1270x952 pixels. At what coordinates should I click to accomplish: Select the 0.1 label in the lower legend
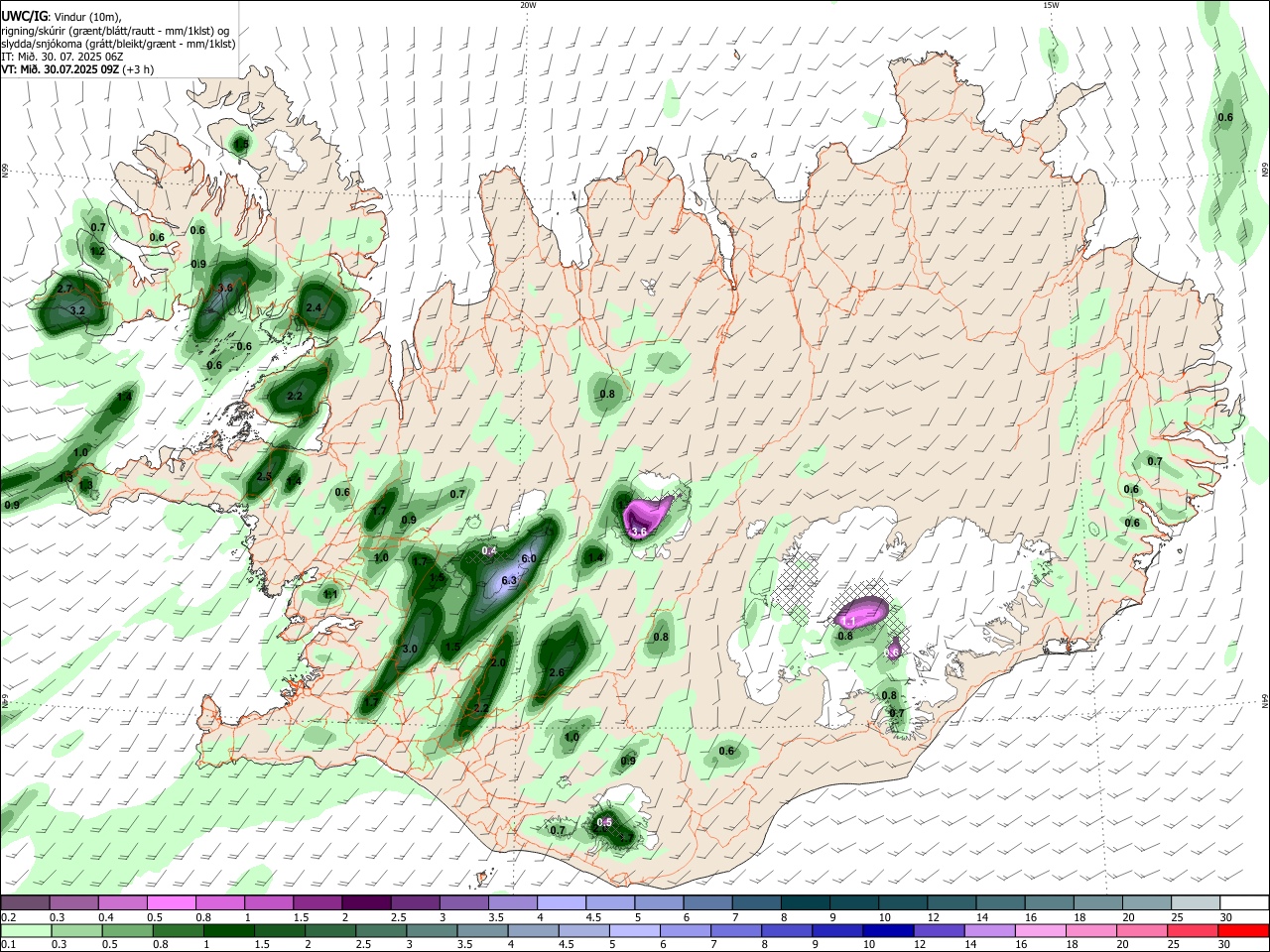click(x=7, y=944)
